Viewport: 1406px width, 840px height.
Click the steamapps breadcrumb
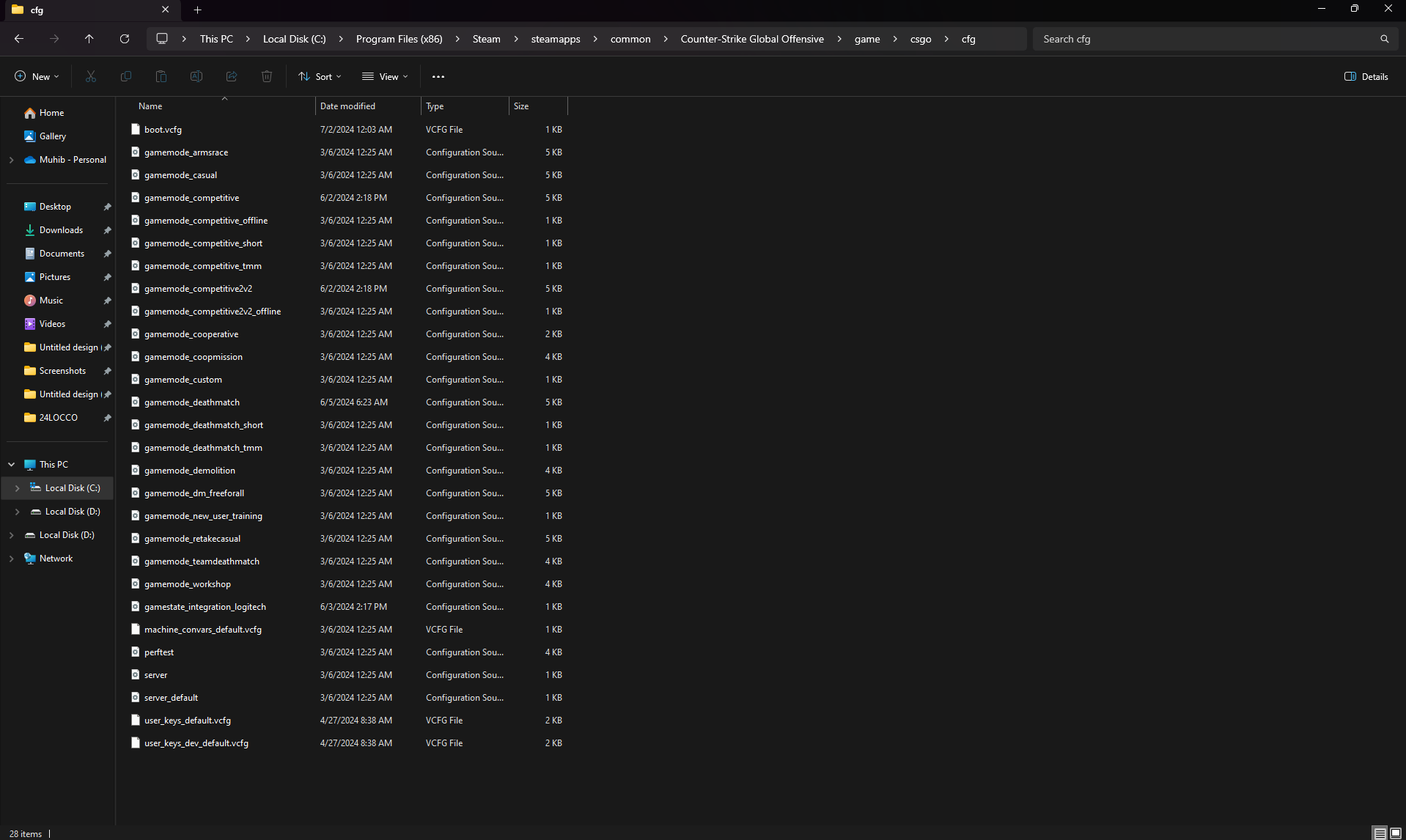[x=555, y=39]
